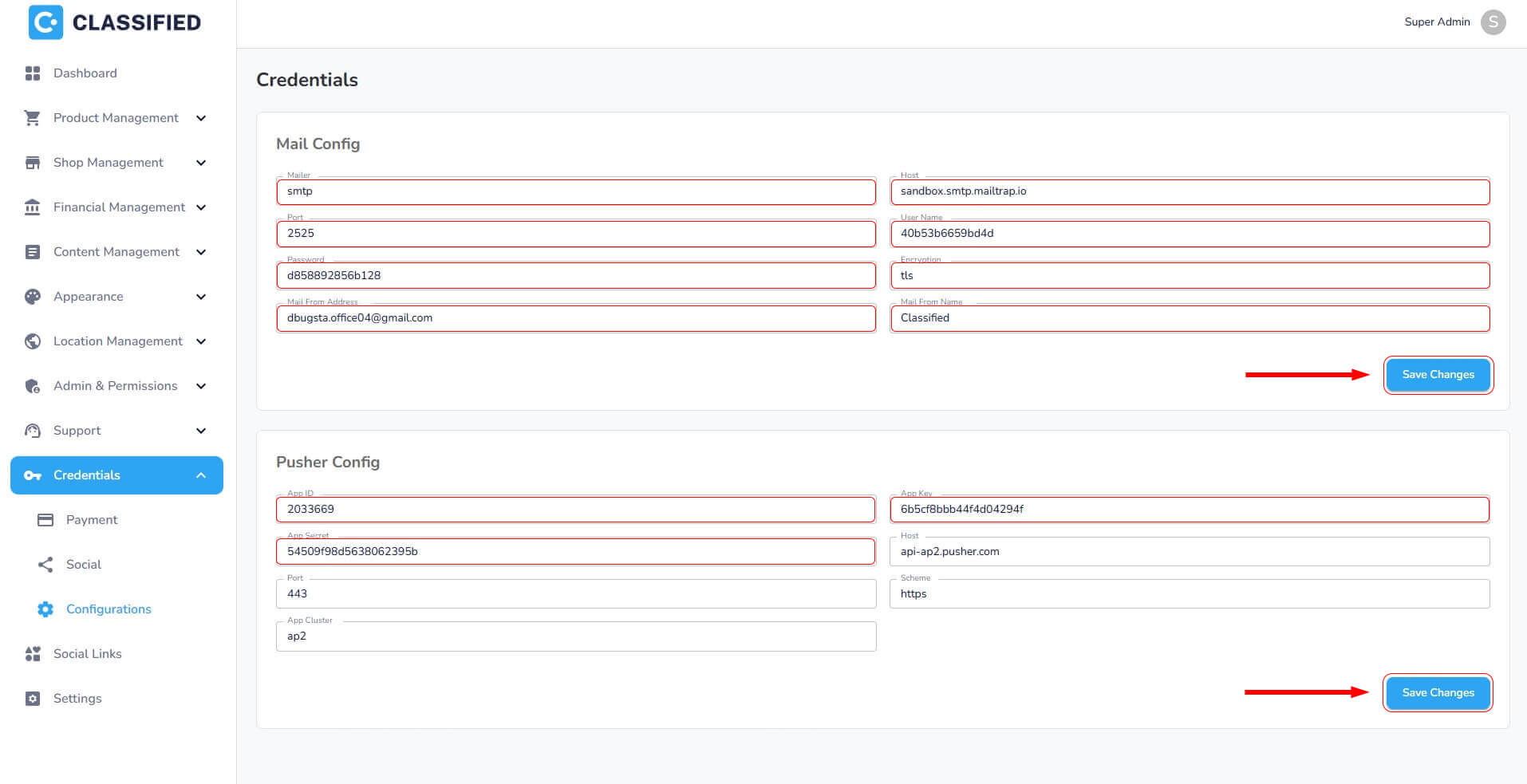Click the Product Management cart icon
The height and width of the screenshot is (784, 1527).
(x=33, y=118)
